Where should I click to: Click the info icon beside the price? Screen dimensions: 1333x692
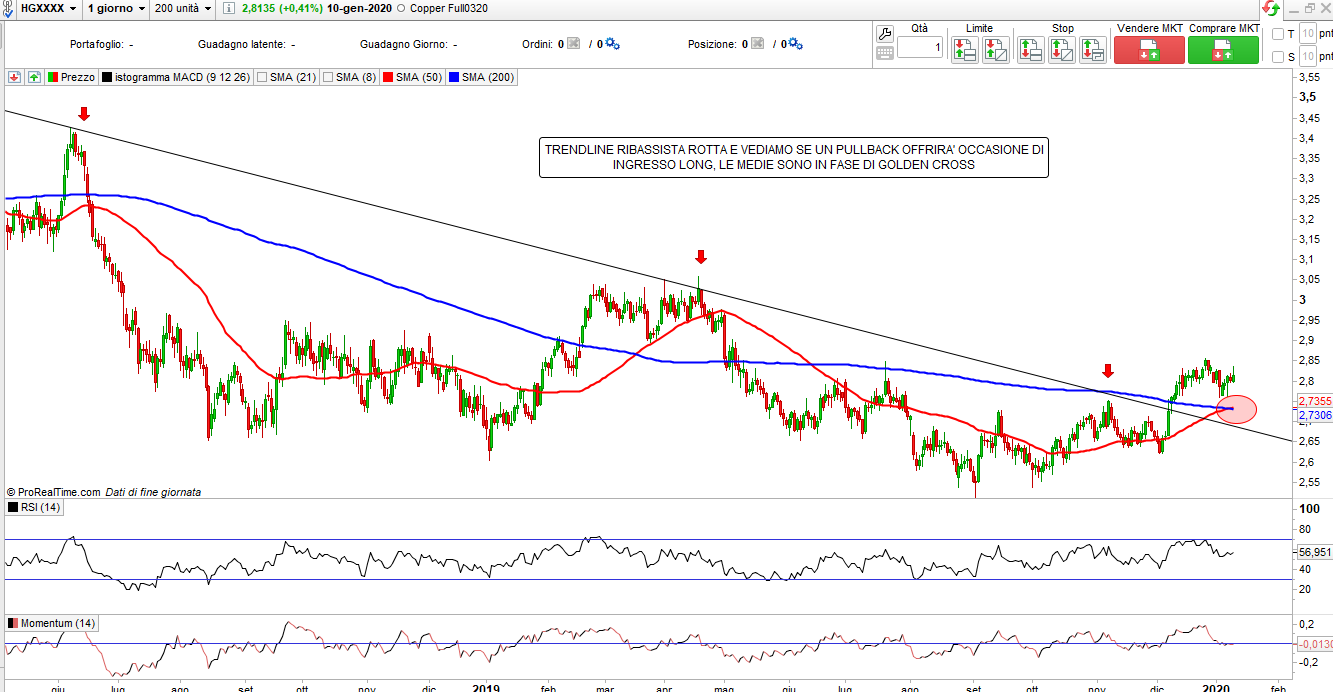coord(229,9)
